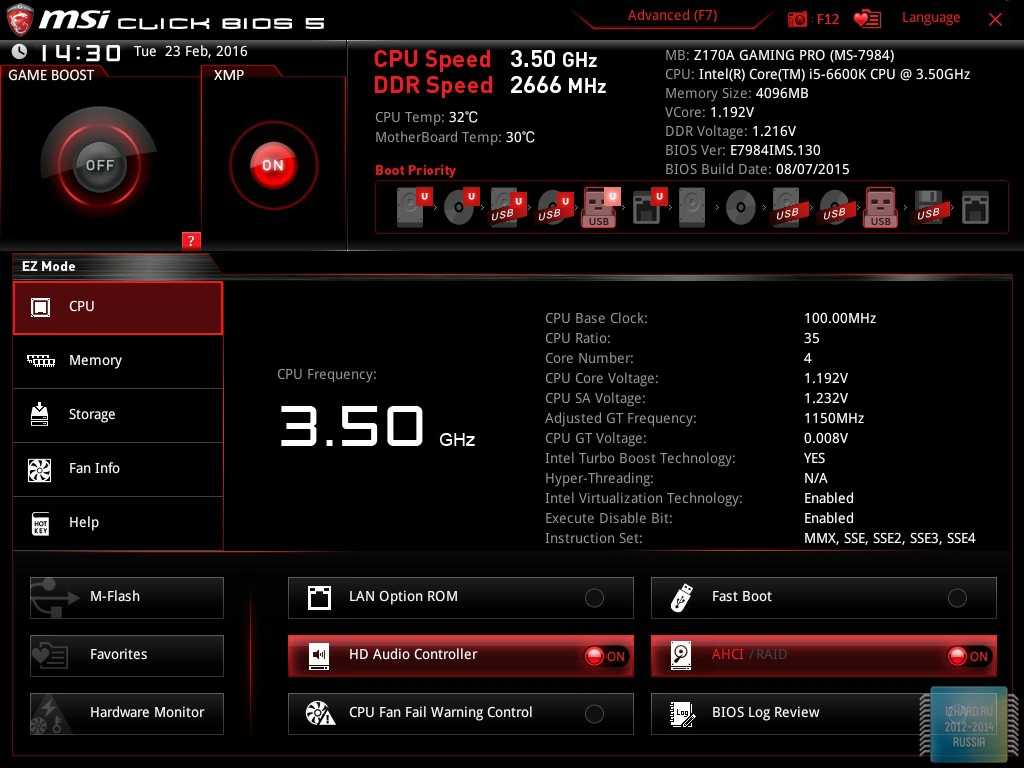The height and width of the screenshot is (768, 1024).
Task: Open the M-Flash utility
Action: 127,597
